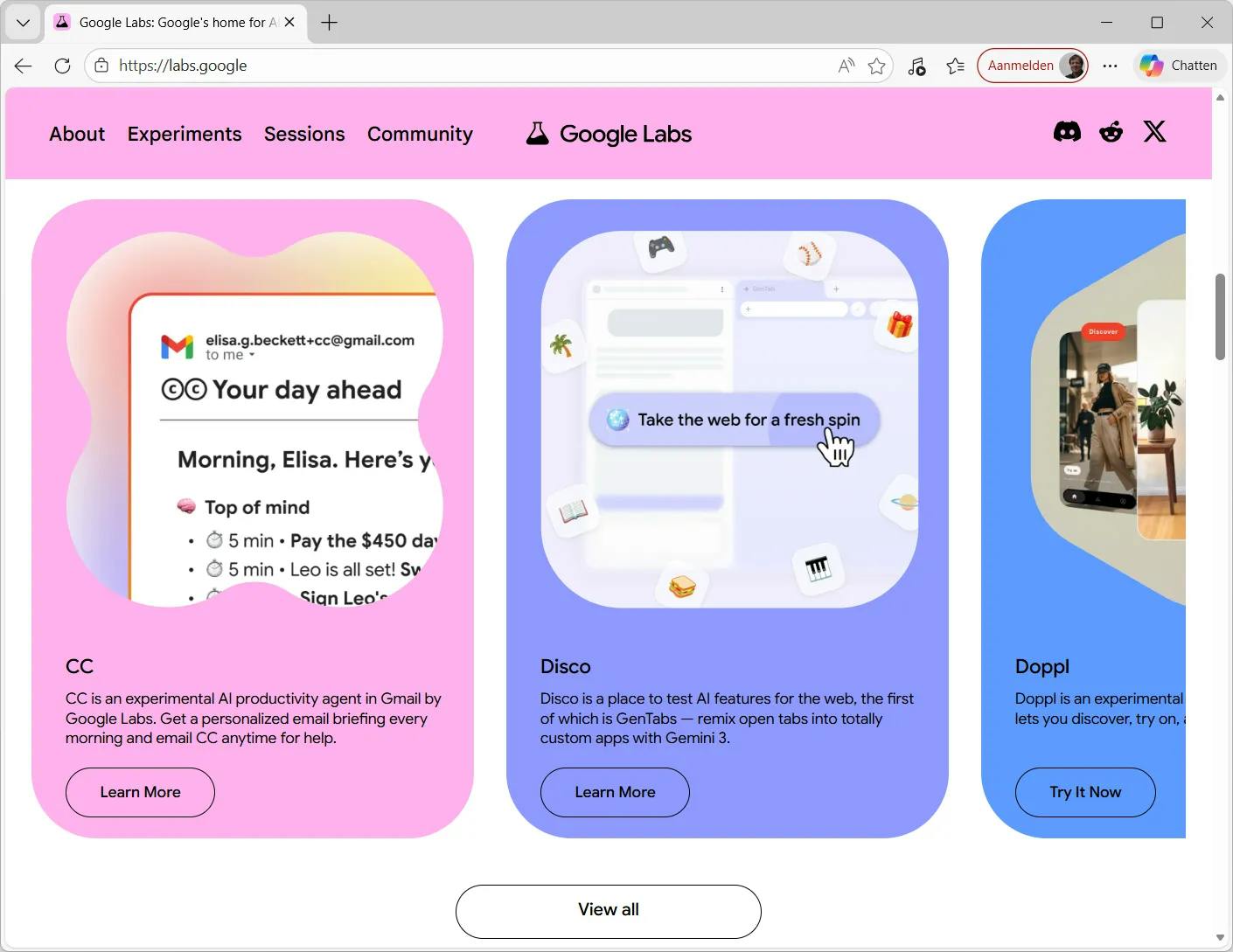Expand the tab search dropdown chevron
The width and height of the screenshot is (1233, 952).
[x=23, y=23]
